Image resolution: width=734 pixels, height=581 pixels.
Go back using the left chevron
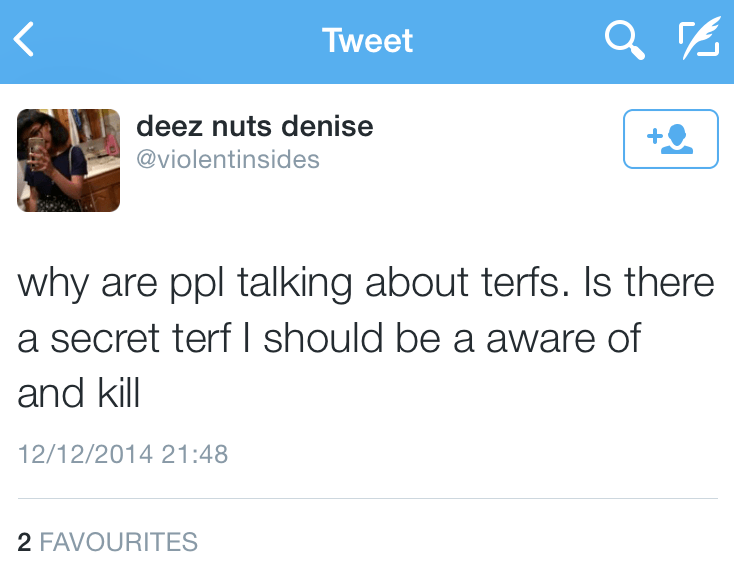click(25, 41)
